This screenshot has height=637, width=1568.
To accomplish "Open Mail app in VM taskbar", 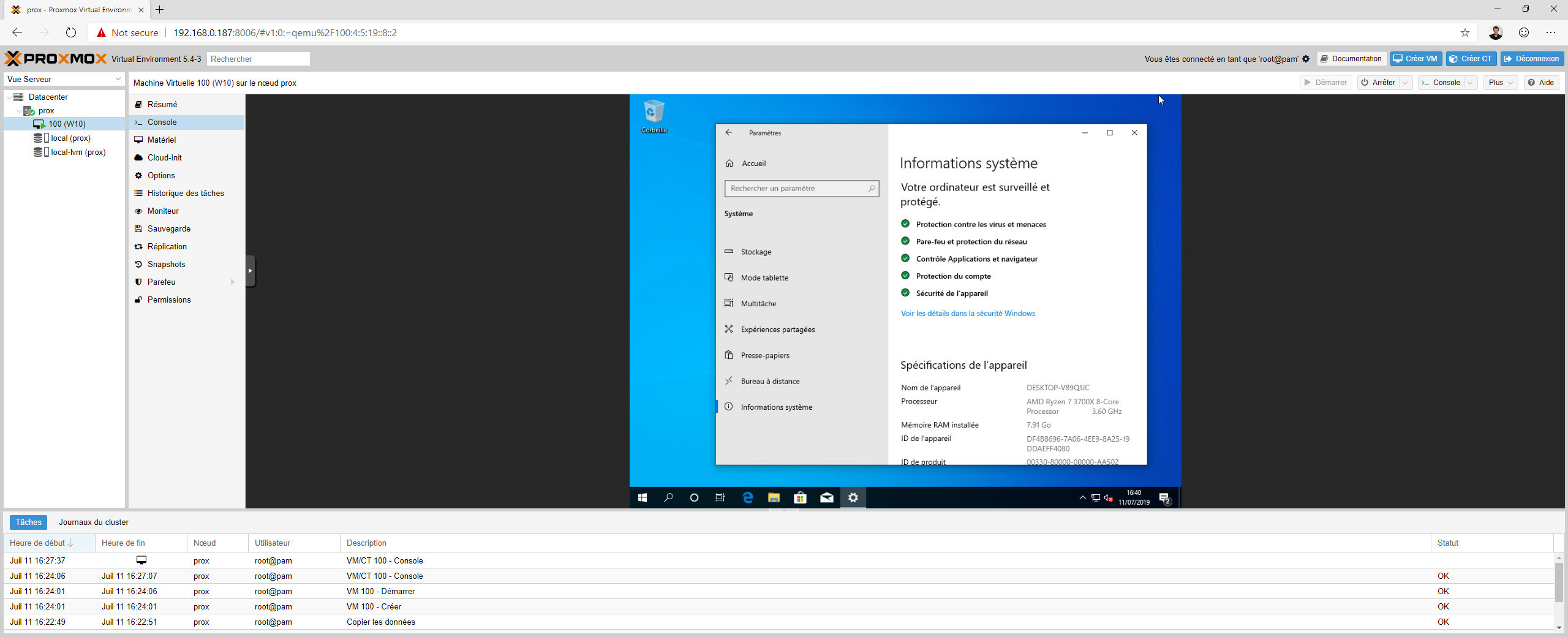I will click(x=826, y=497).
